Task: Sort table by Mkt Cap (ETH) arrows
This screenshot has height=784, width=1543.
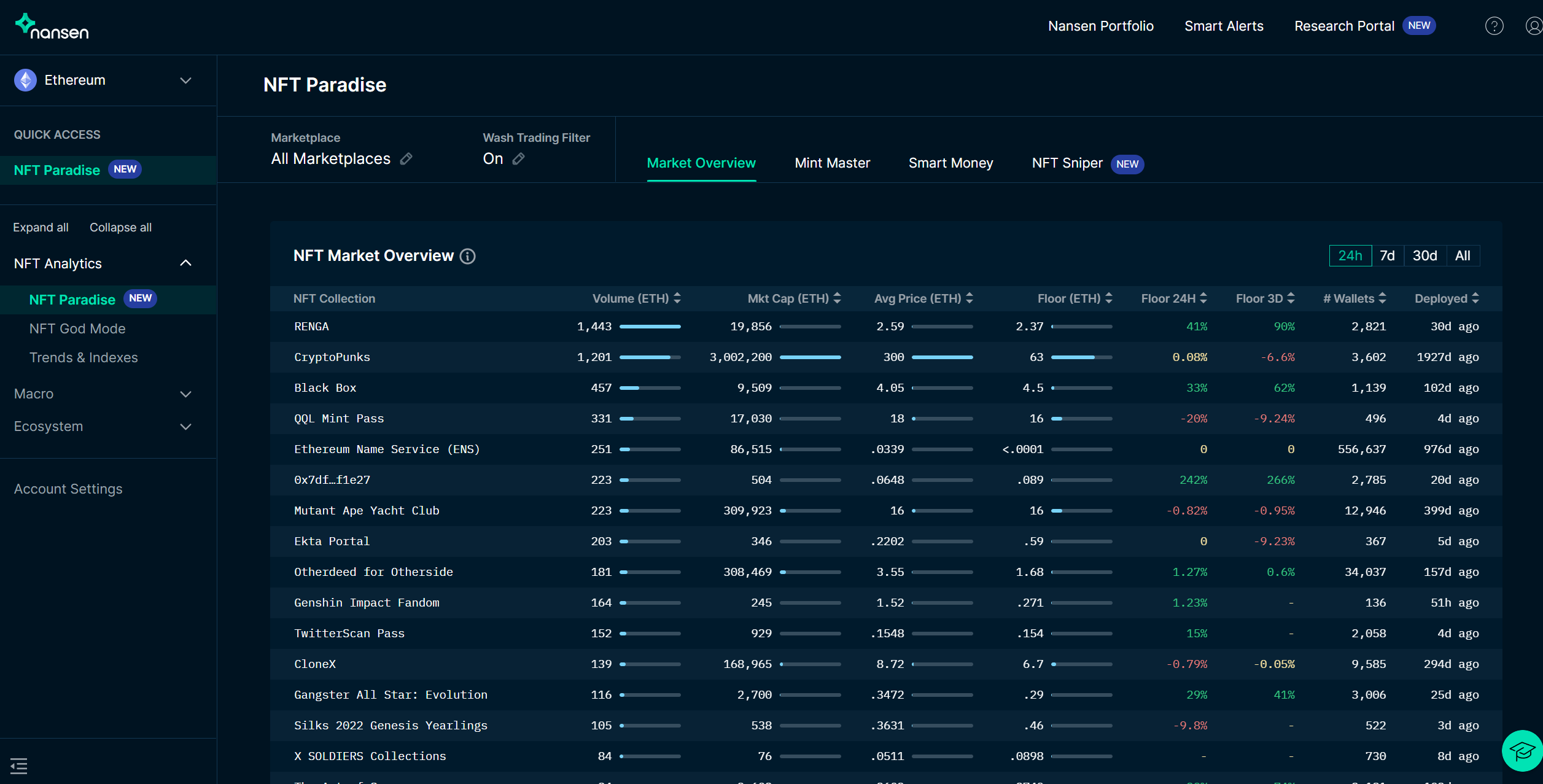Action: [837, 298]
